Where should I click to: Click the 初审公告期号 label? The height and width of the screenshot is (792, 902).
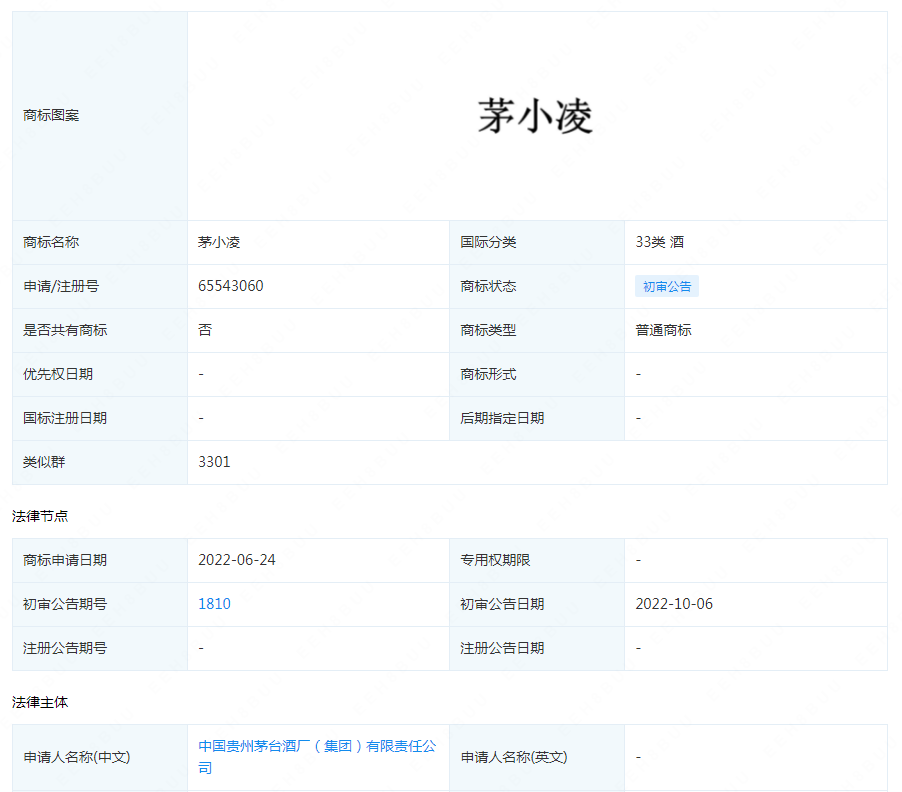[x=65, y=604]
